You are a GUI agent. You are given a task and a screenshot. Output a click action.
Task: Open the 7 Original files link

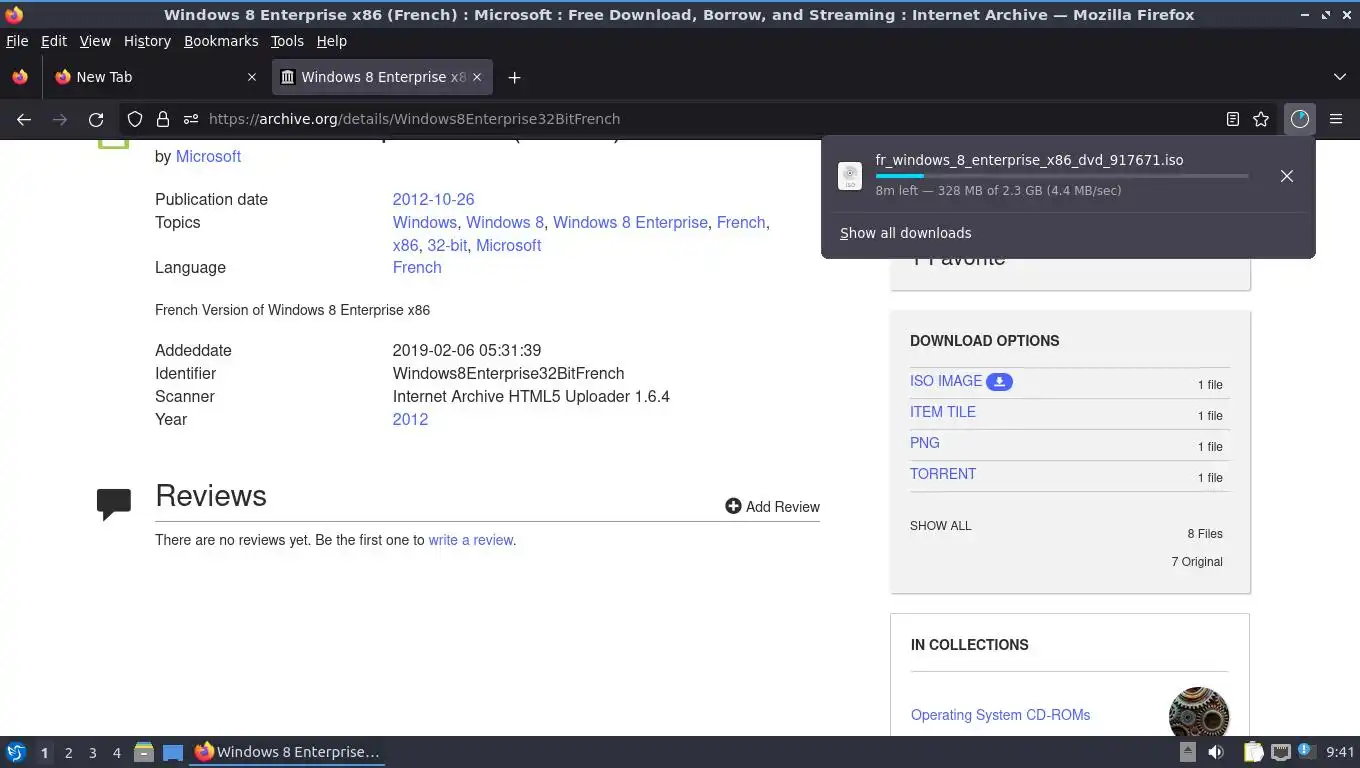pyautogui.click(x=1197, y=562)
